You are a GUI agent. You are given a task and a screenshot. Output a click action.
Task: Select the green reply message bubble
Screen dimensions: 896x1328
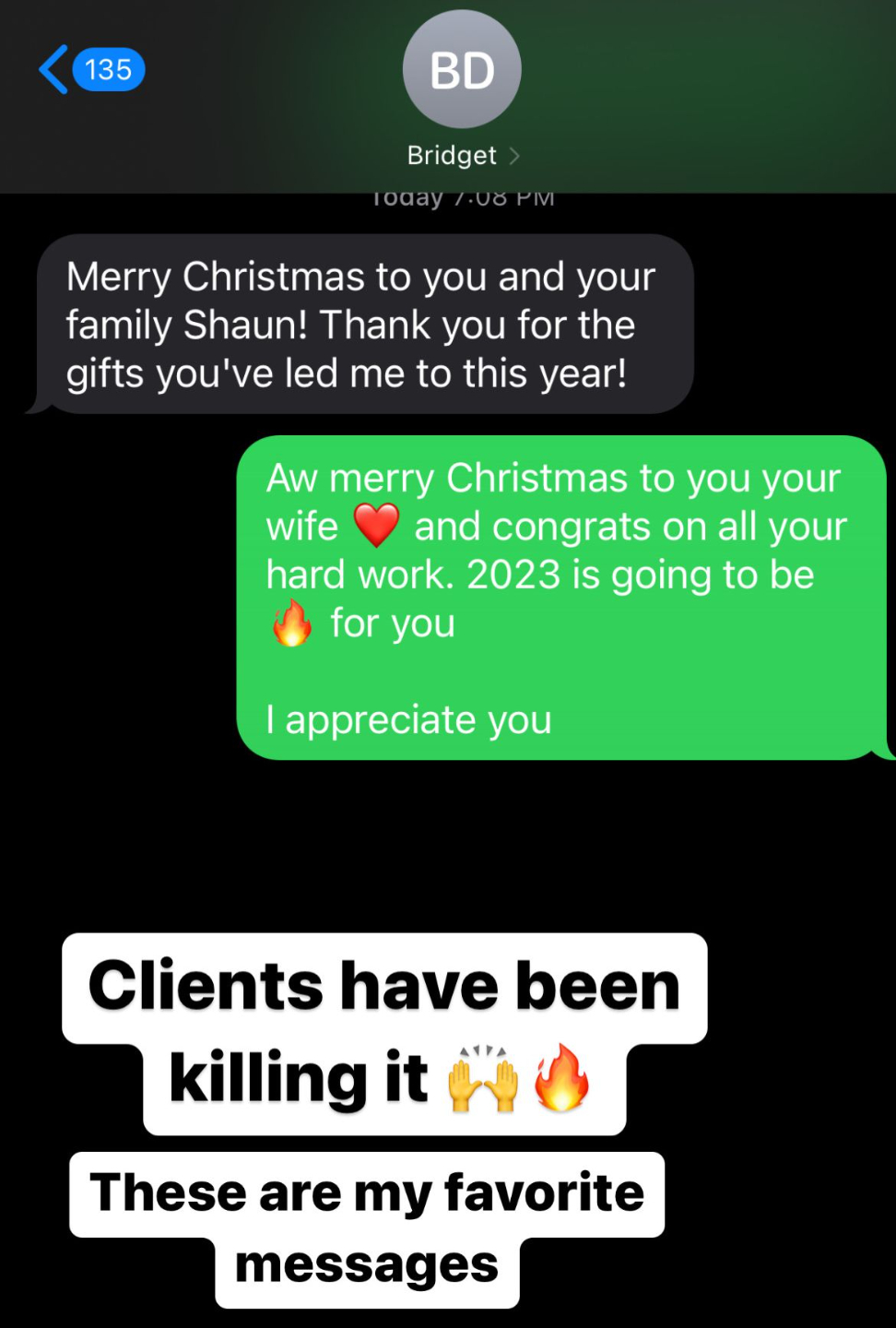(x=562, y=598)
